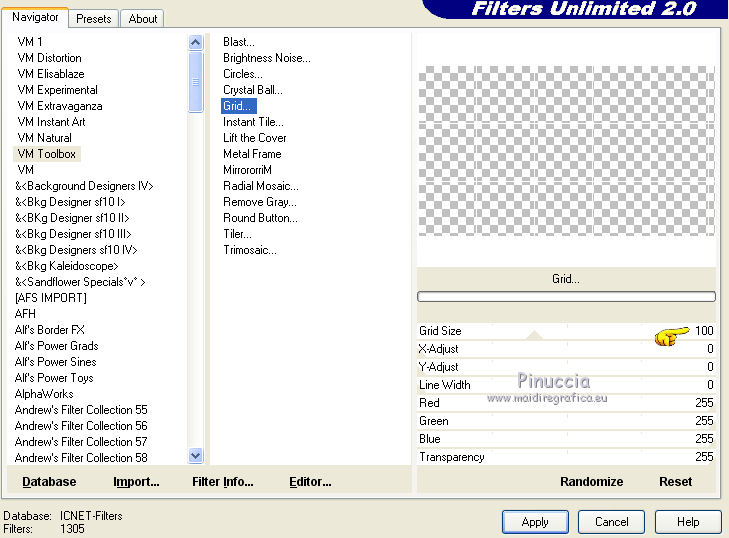Adjust the Grid Size slider
729x538 pixels.
(566, 331)
